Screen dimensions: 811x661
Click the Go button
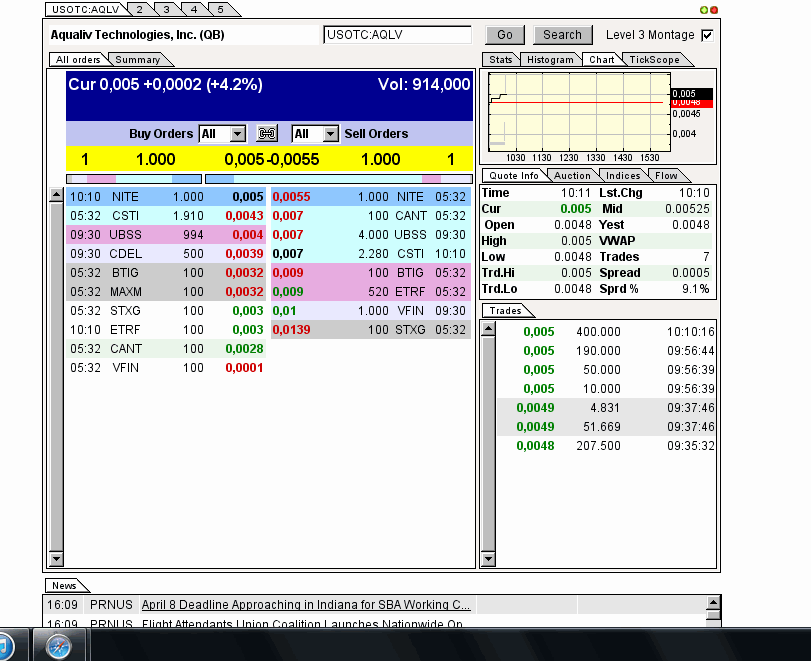coord(505,35)
